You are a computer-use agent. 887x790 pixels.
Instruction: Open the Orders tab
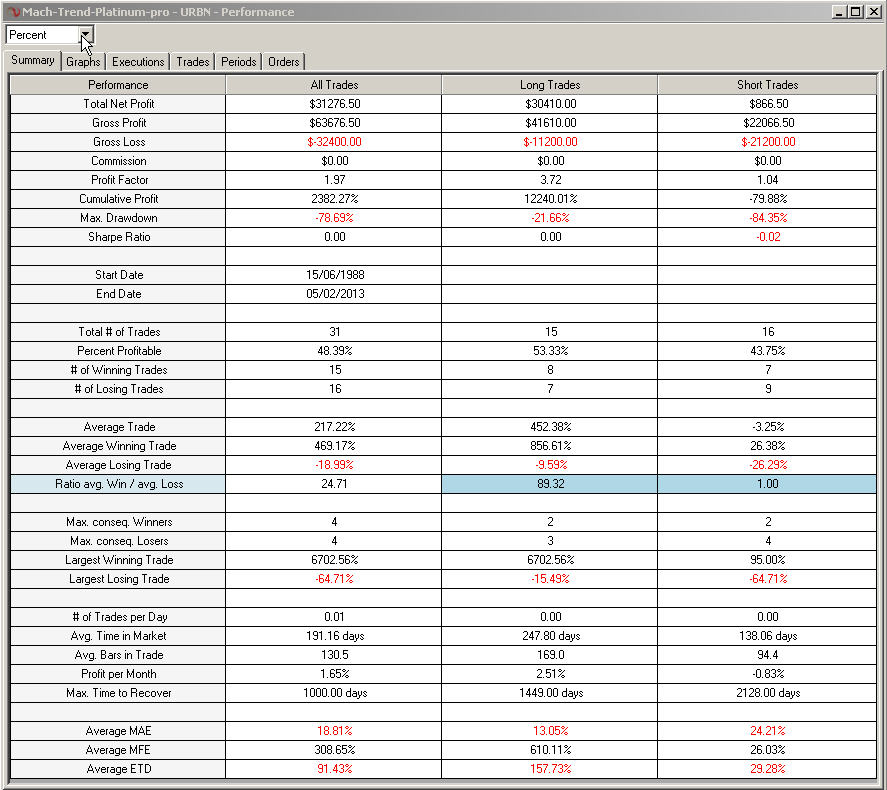coord(284,61)
